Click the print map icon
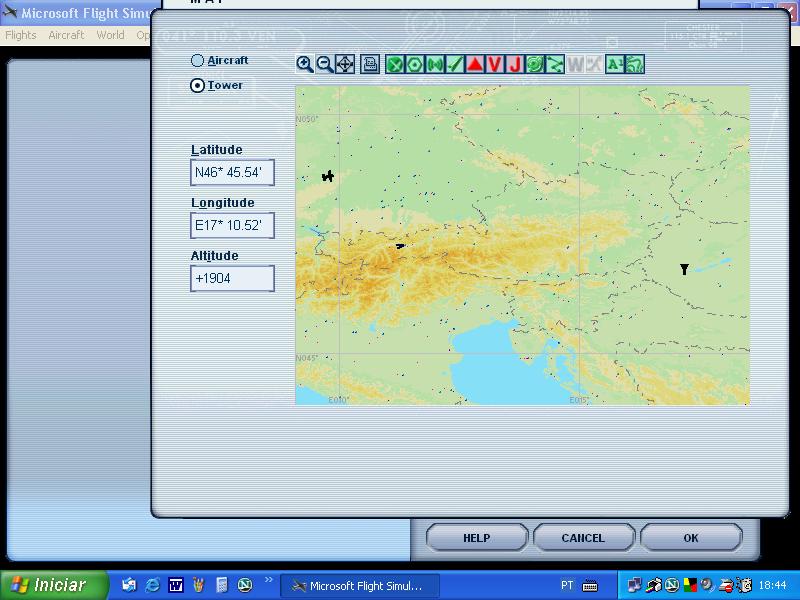The image size is (800, 600). [370, 64]
